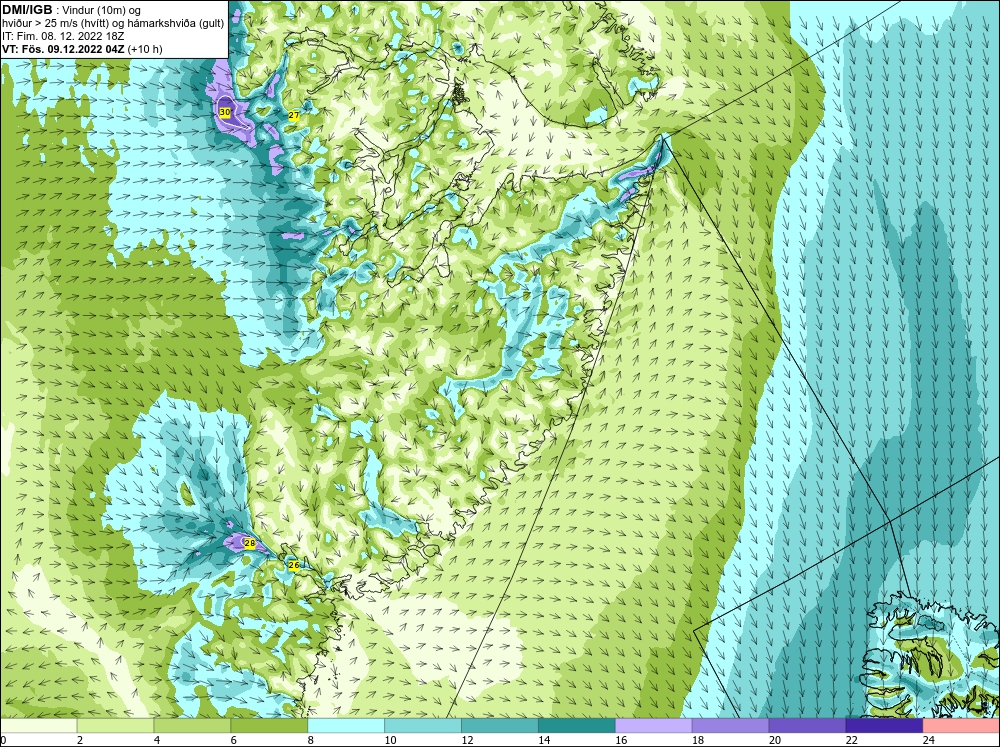Click the scale label 8 on color bar

point(311,740)
